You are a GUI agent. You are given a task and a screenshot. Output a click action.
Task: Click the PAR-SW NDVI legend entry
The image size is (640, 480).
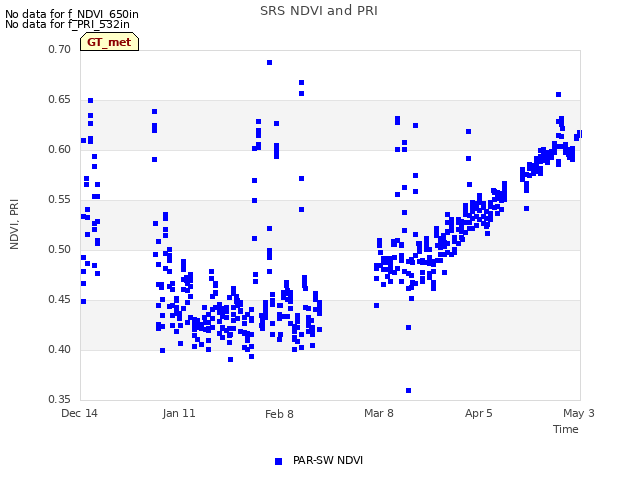coord(319,460)
